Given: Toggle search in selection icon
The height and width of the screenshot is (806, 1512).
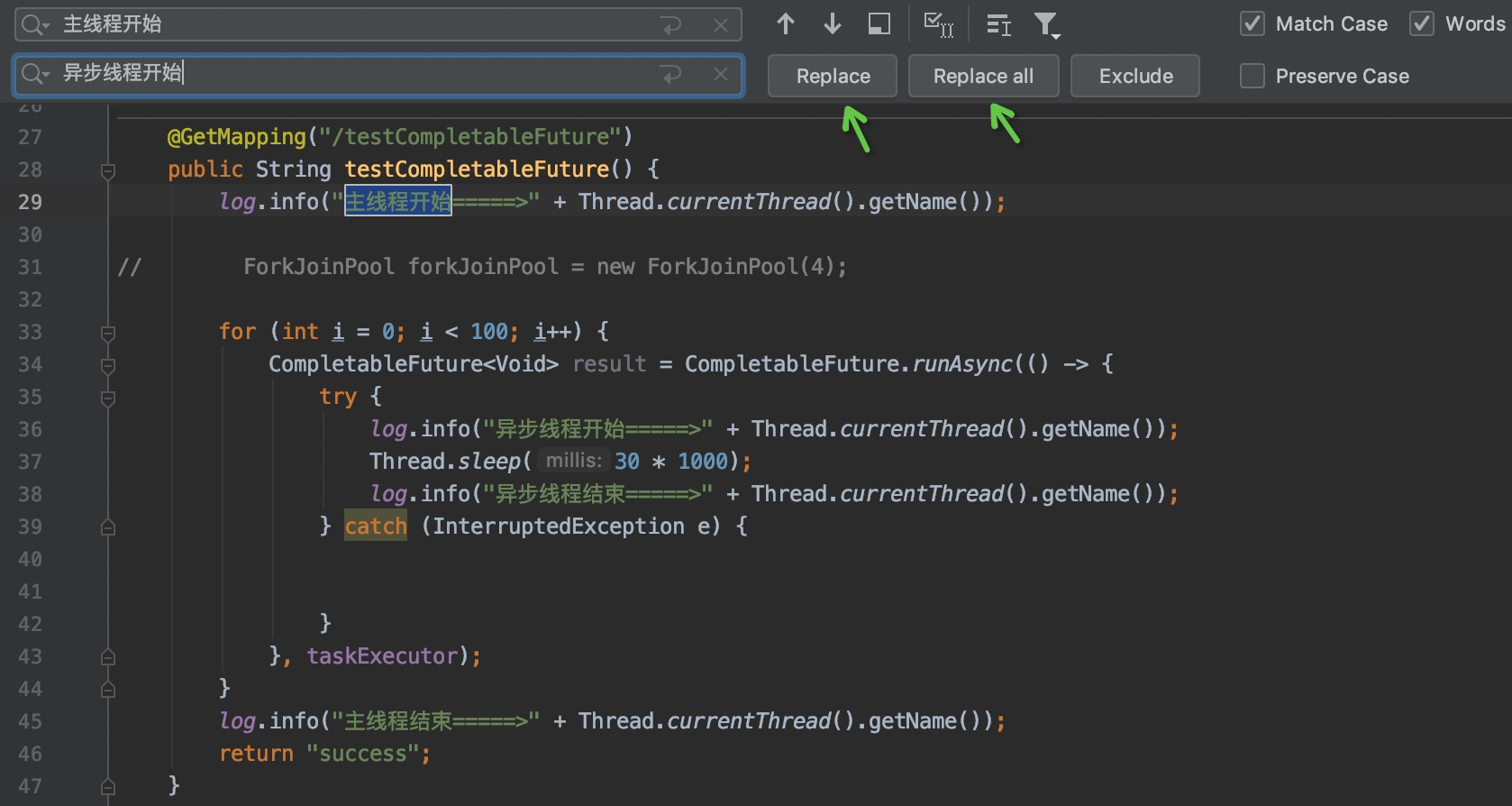Looking at the screenshot, I should 879,24.
